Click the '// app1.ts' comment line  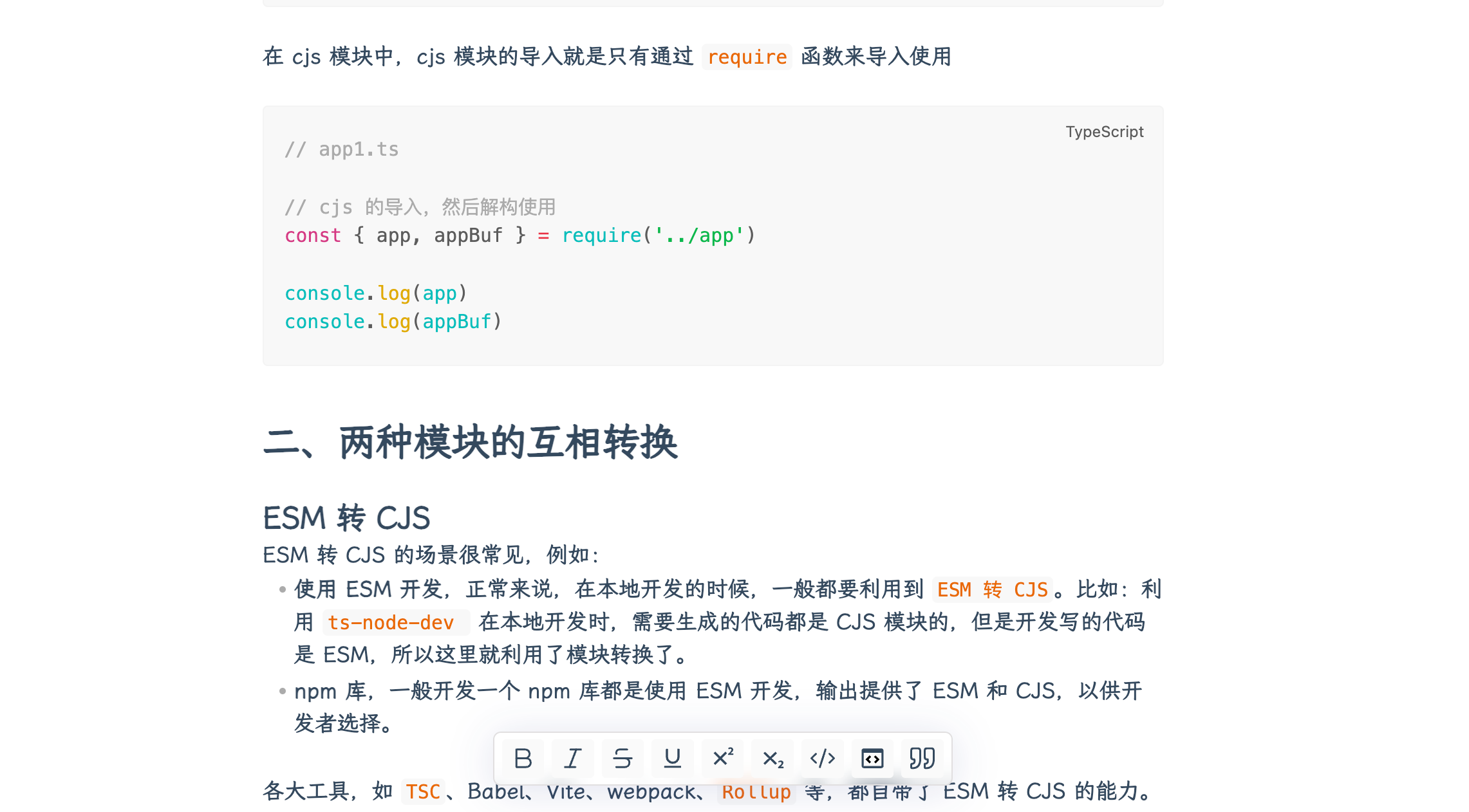click(342, 149)
